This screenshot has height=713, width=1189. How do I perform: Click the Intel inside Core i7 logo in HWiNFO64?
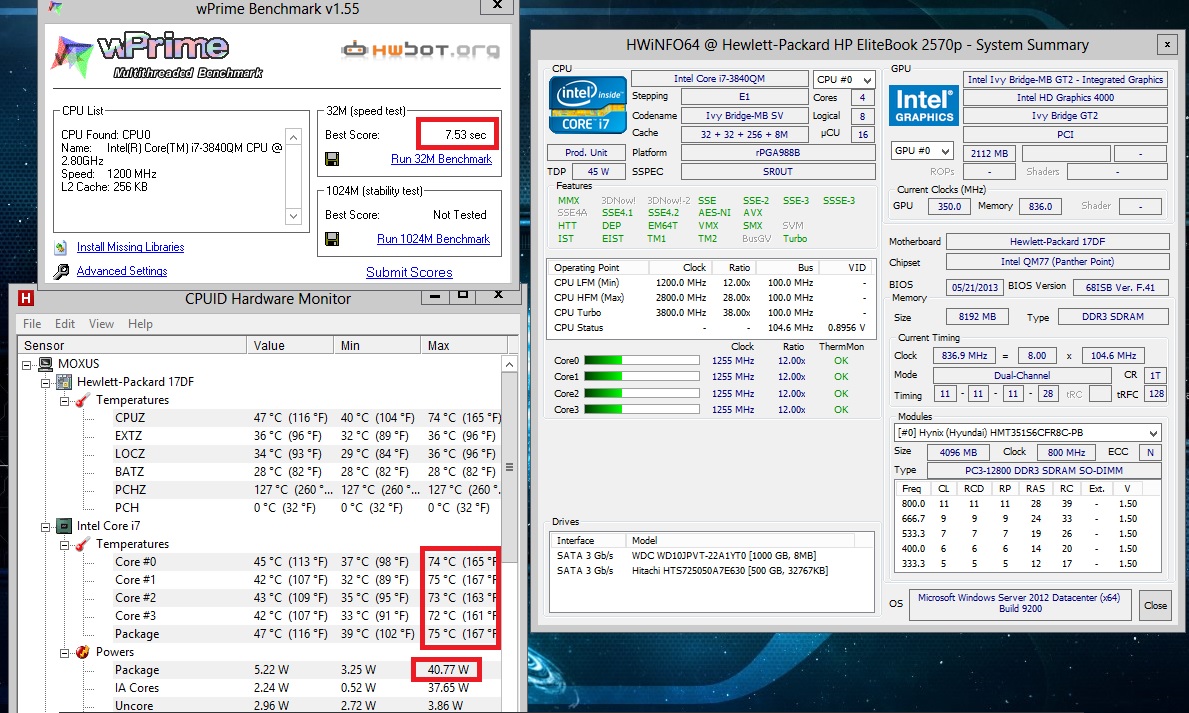pyautogui.click(x=588, y=105)
